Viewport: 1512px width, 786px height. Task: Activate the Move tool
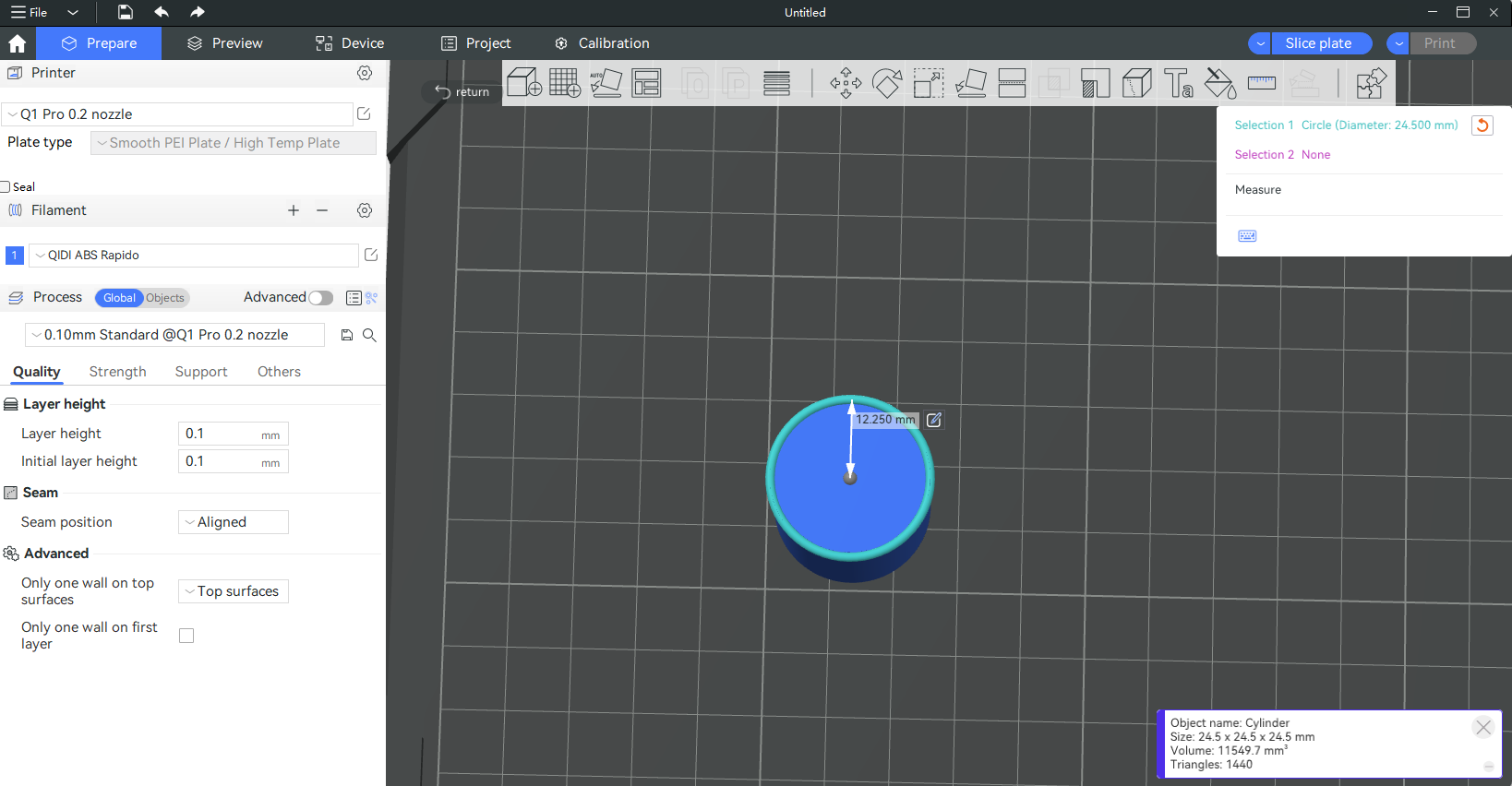(x=846, y=83)
